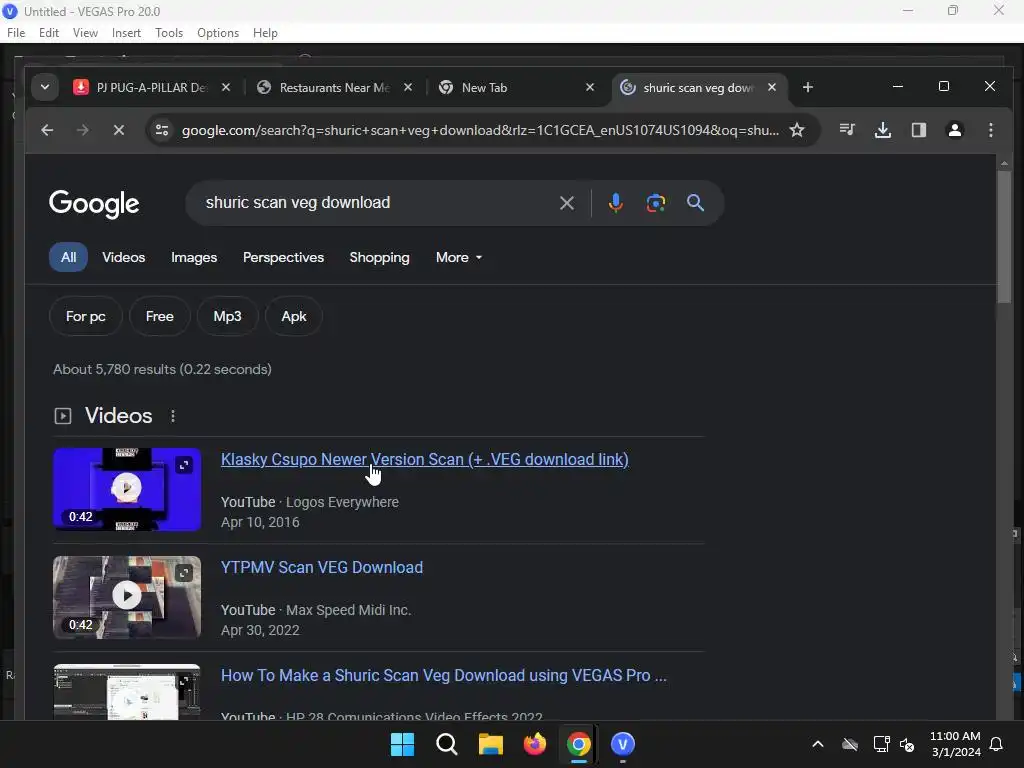Bookmark this page with the star icon
1024x768 pixels.
tap(797, 130)
